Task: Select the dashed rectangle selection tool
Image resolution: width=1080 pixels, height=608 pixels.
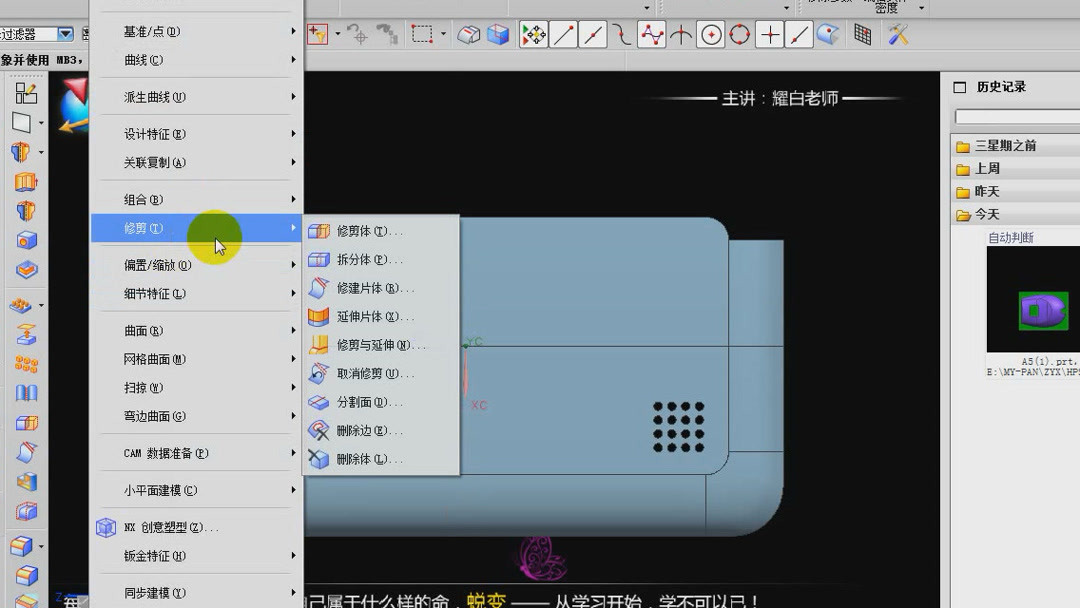Action: point(420,33)
